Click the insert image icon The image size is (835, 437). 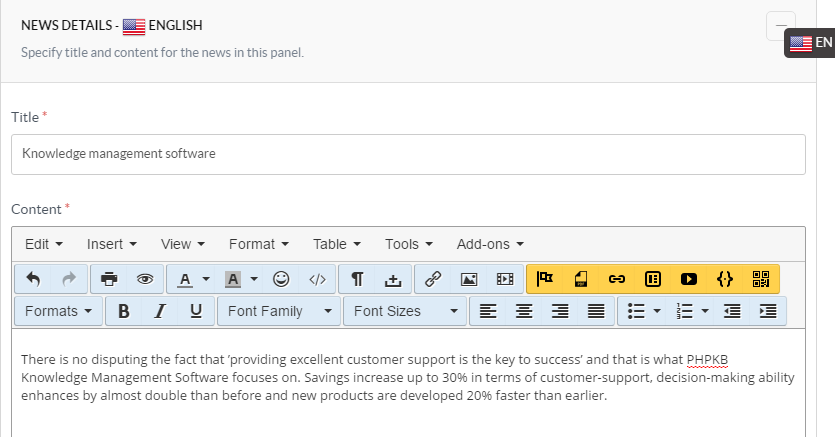pyautogui.click(x=468, y=279)
